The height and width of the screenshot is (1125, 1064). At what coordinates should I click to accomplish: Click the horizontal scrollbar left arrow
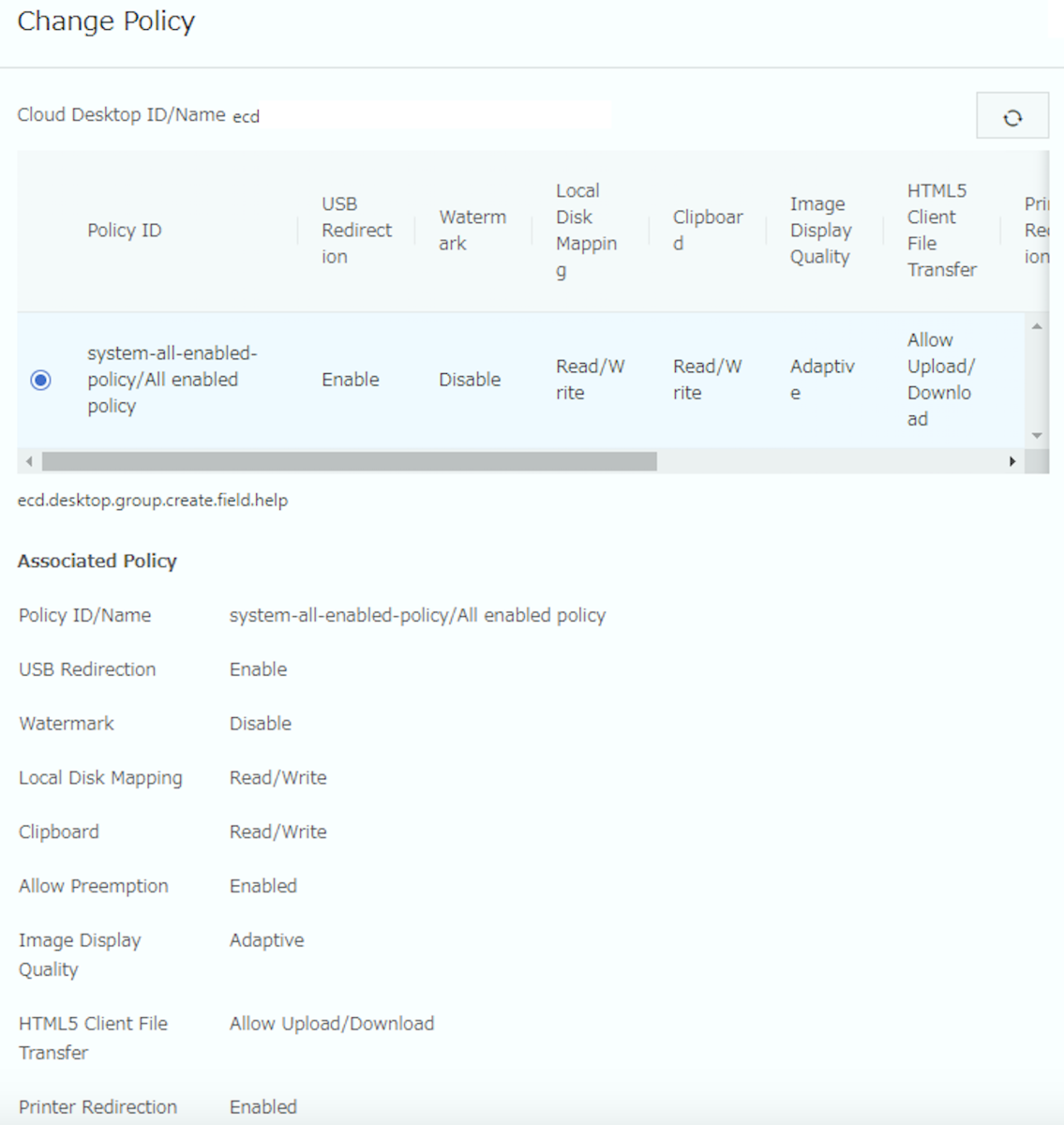(x=29, y=461)
